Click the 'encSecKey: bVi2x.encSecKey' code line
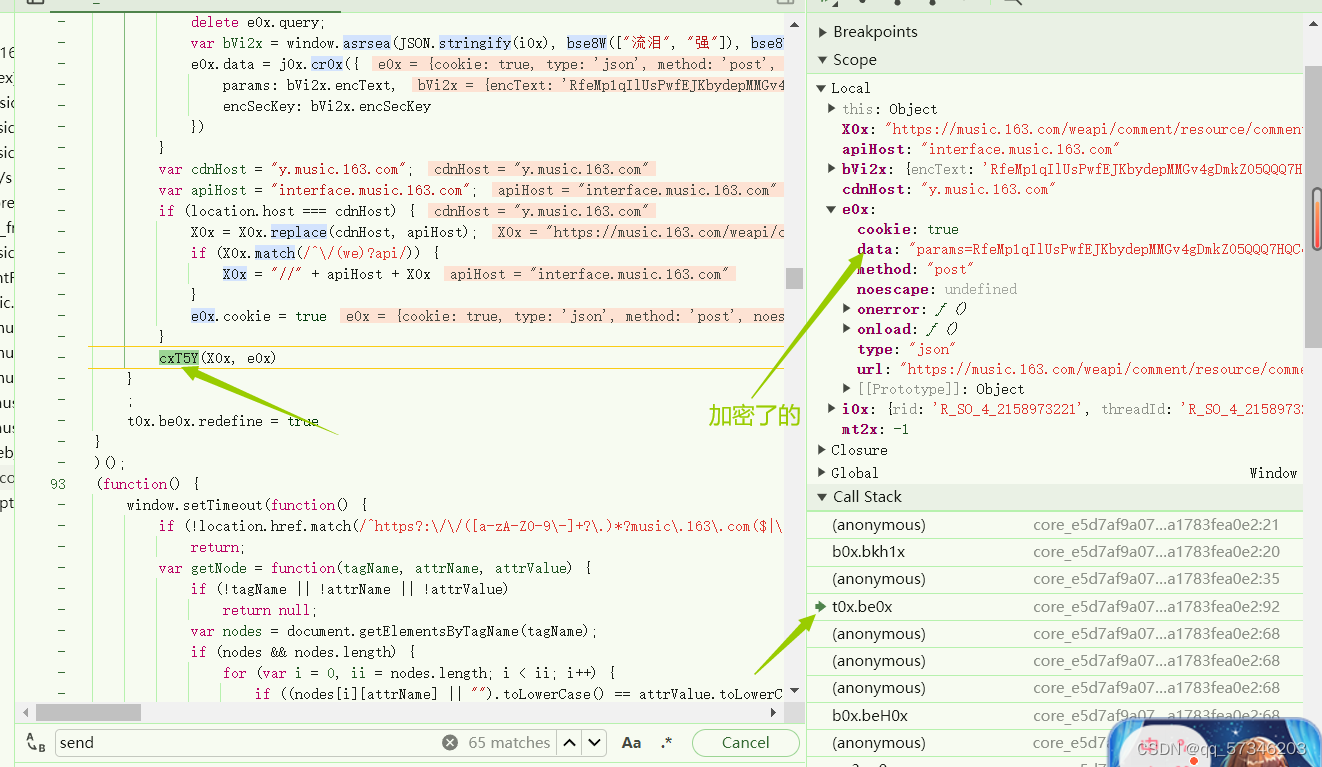 [x=327, y=106]
